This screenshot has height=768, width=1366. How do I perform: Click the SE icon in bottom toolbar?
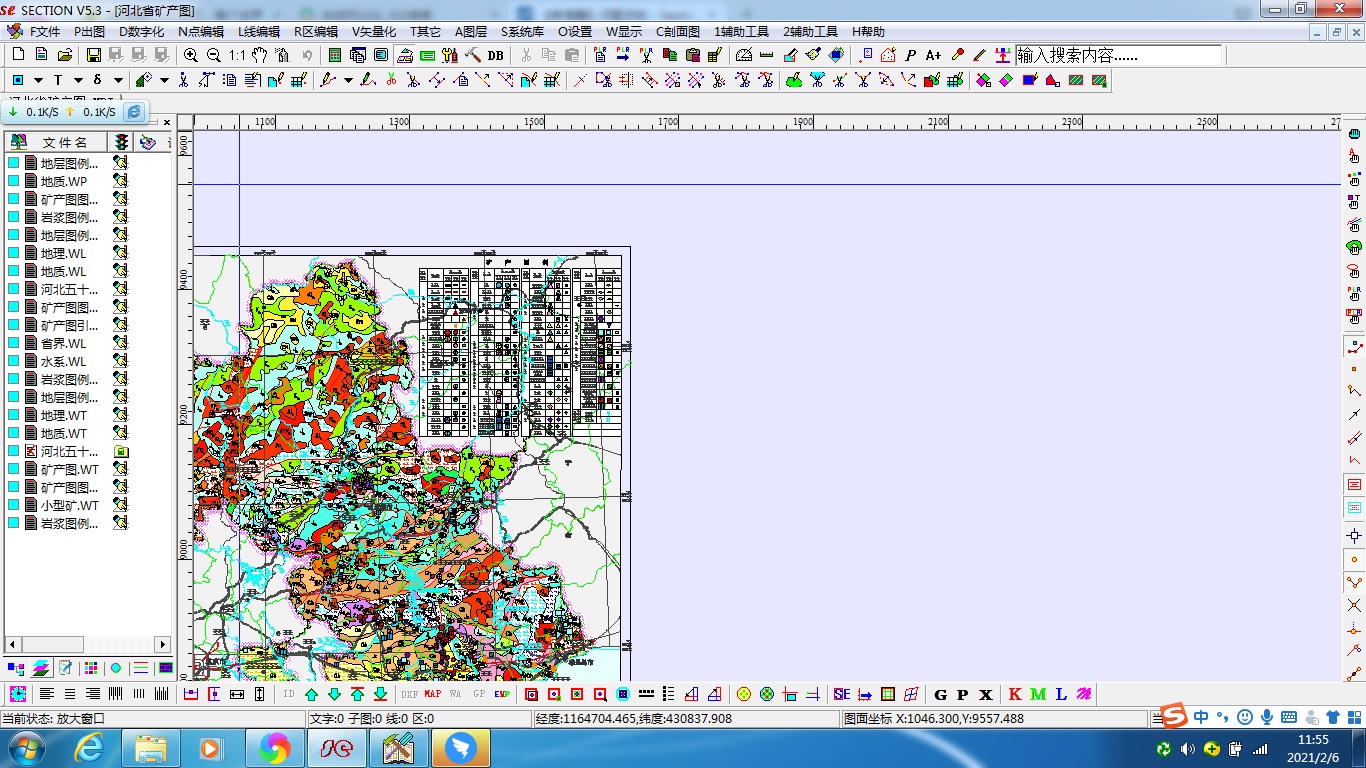click(841, 694)
